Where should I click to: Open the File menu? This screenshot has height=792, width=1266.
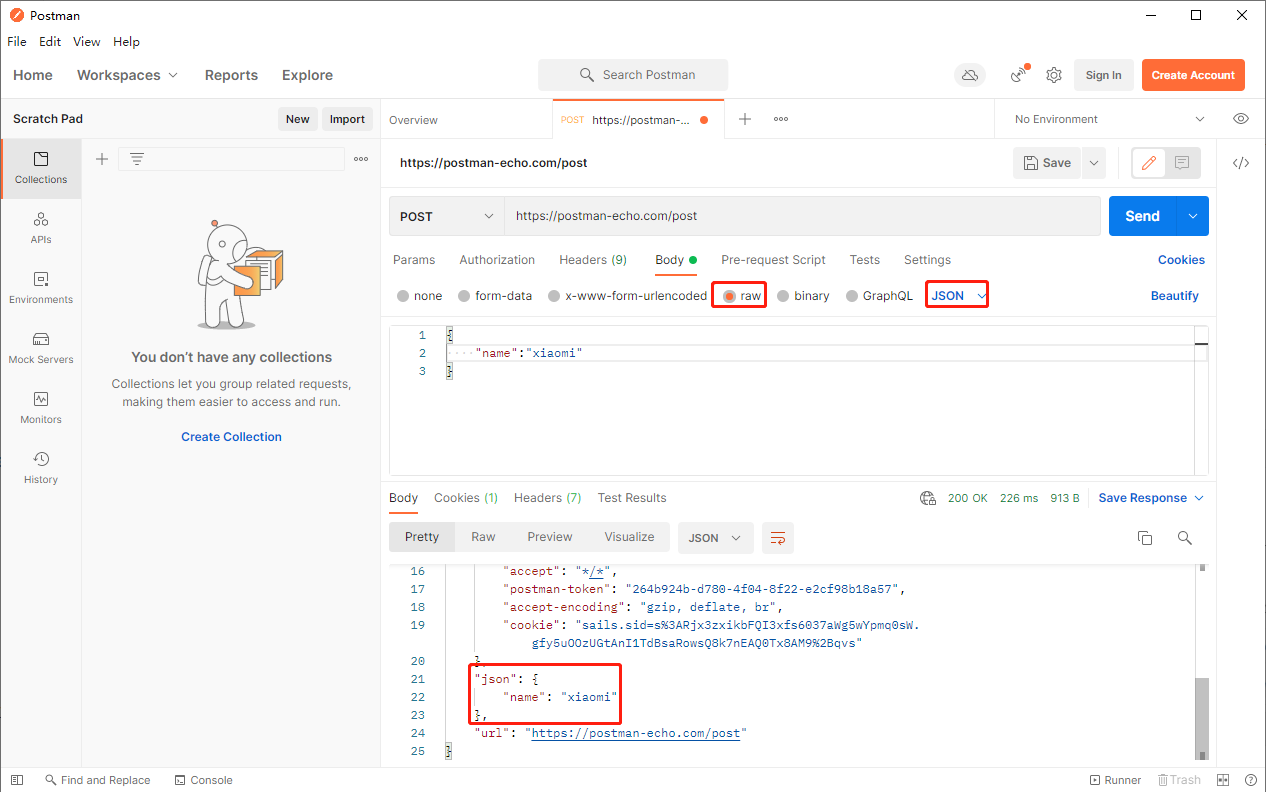pyautogui.click(x=17, y=42)
